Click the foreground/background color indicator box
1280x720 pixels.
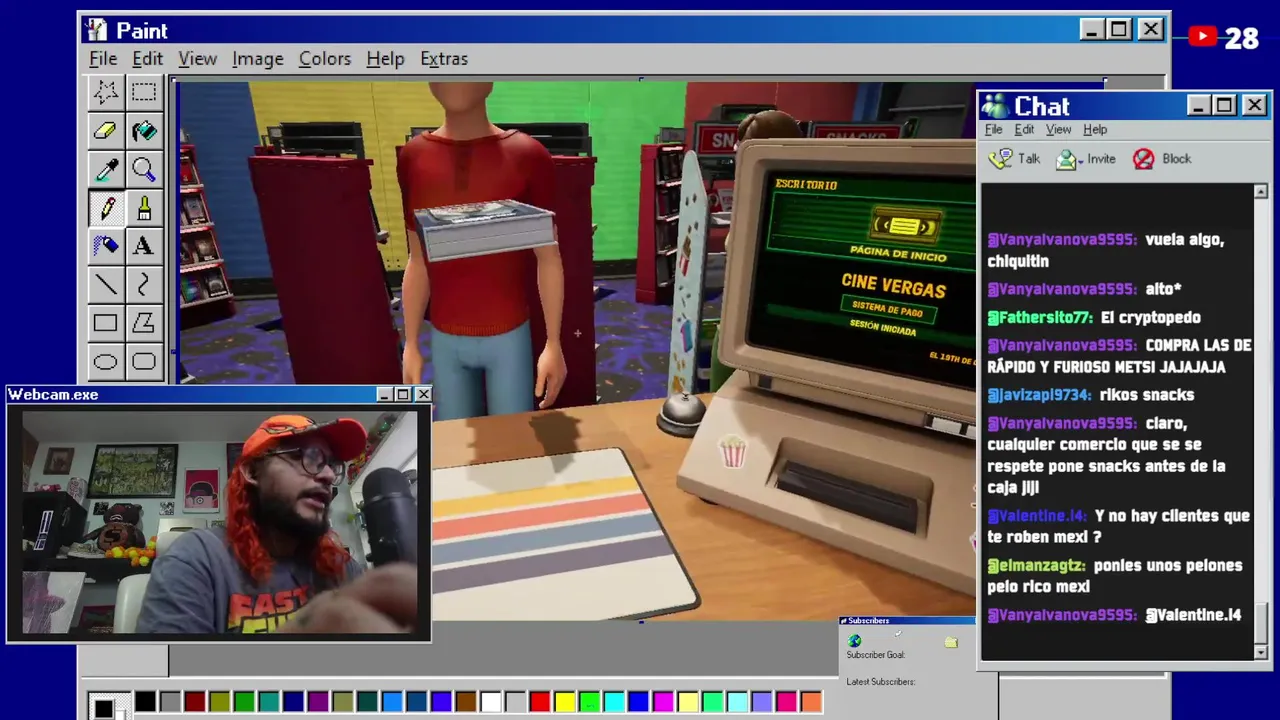[x=107, y=704]
